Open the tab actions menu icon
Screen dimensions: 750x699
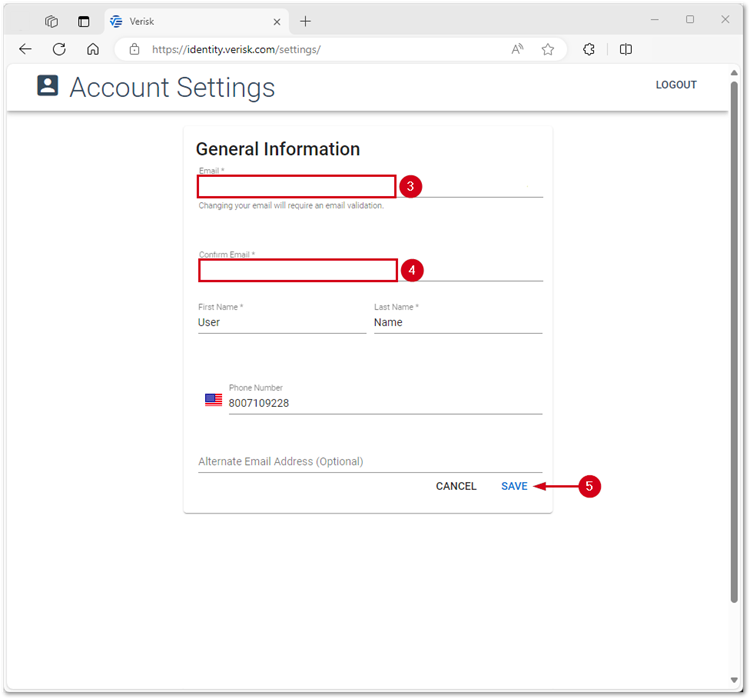[84, 21]
